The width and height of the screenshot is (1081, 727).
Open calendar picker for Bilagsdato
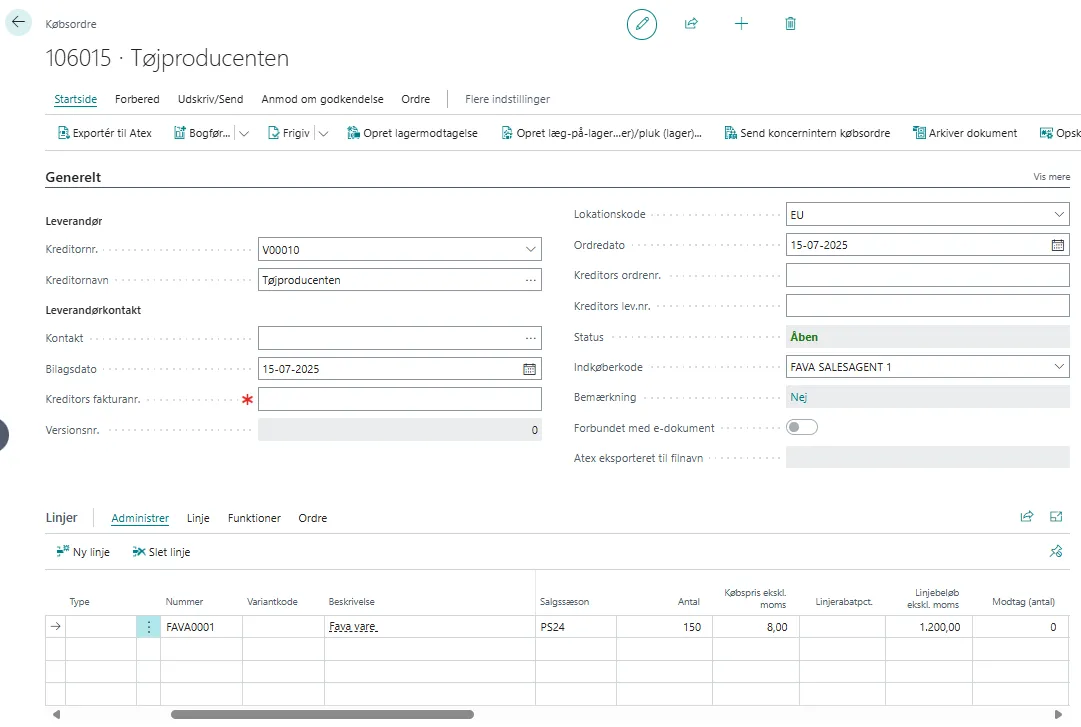(x=529, y=369)
